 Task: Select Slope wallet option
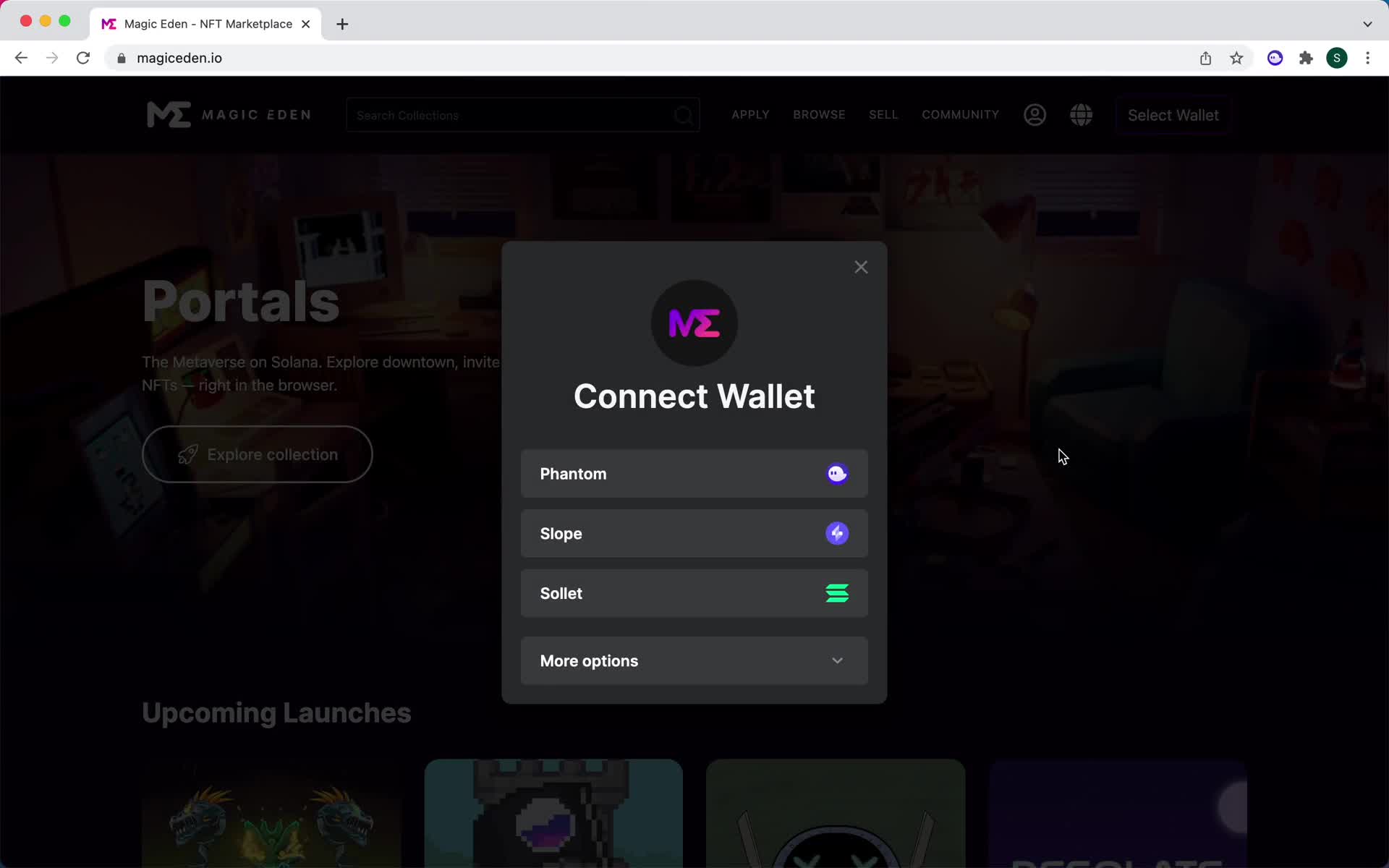coord(694,533)
